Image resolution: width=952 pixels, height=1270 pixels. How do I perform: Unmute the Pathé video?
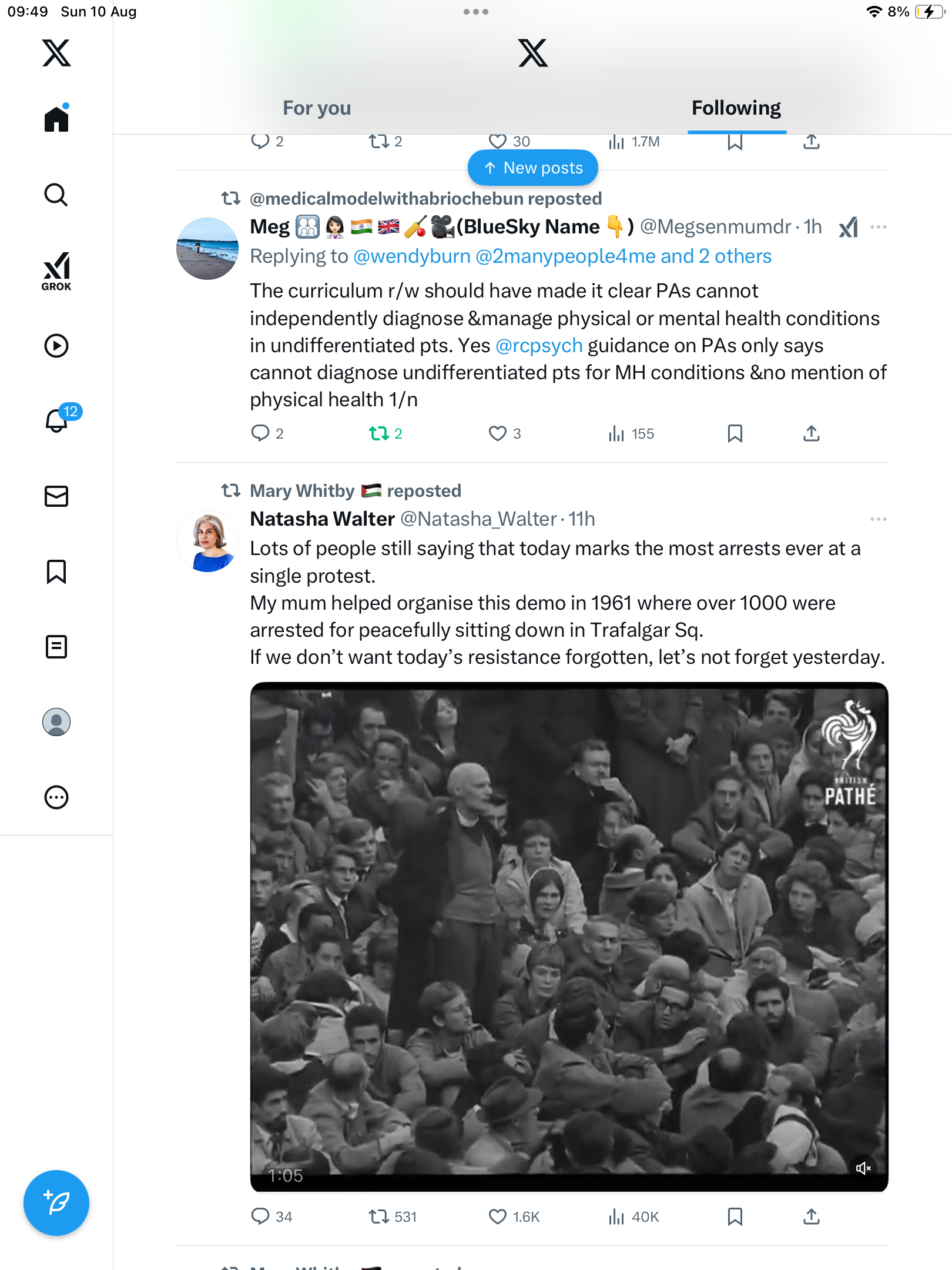[x=863, y=1168]
